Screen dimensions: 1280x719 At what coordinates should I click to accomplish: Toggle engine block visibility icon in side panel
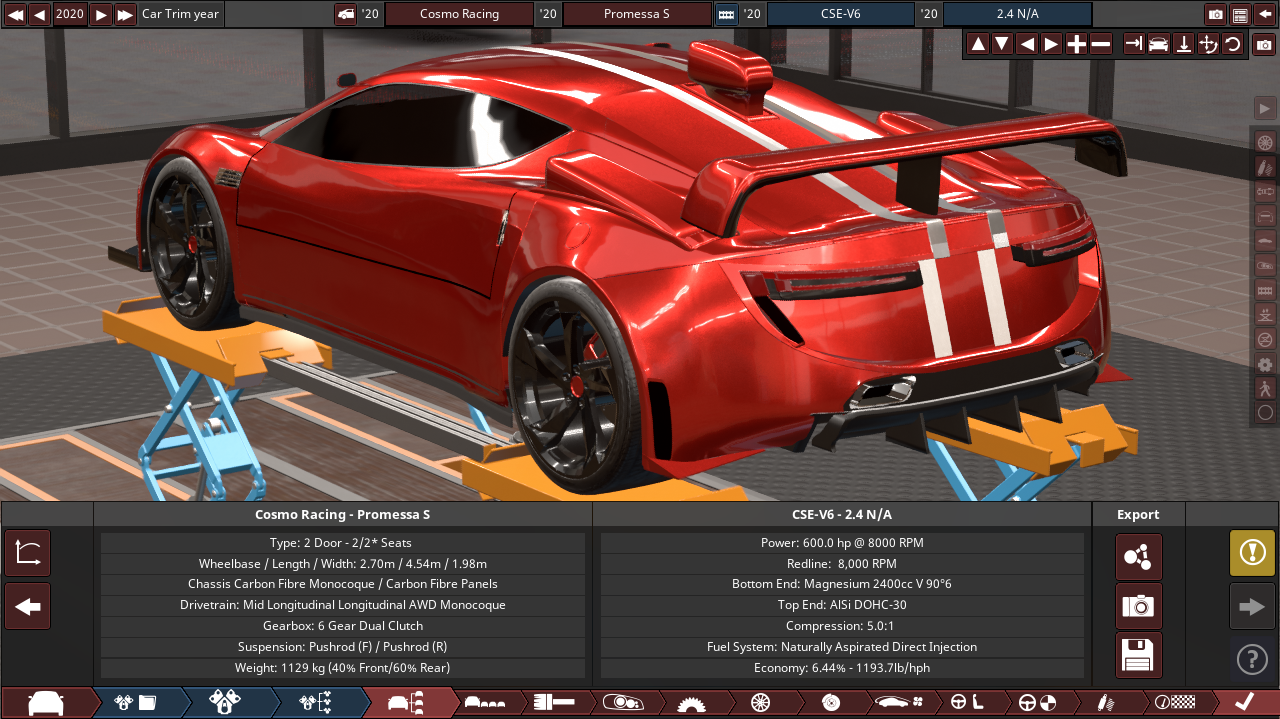pos(1265,289)
